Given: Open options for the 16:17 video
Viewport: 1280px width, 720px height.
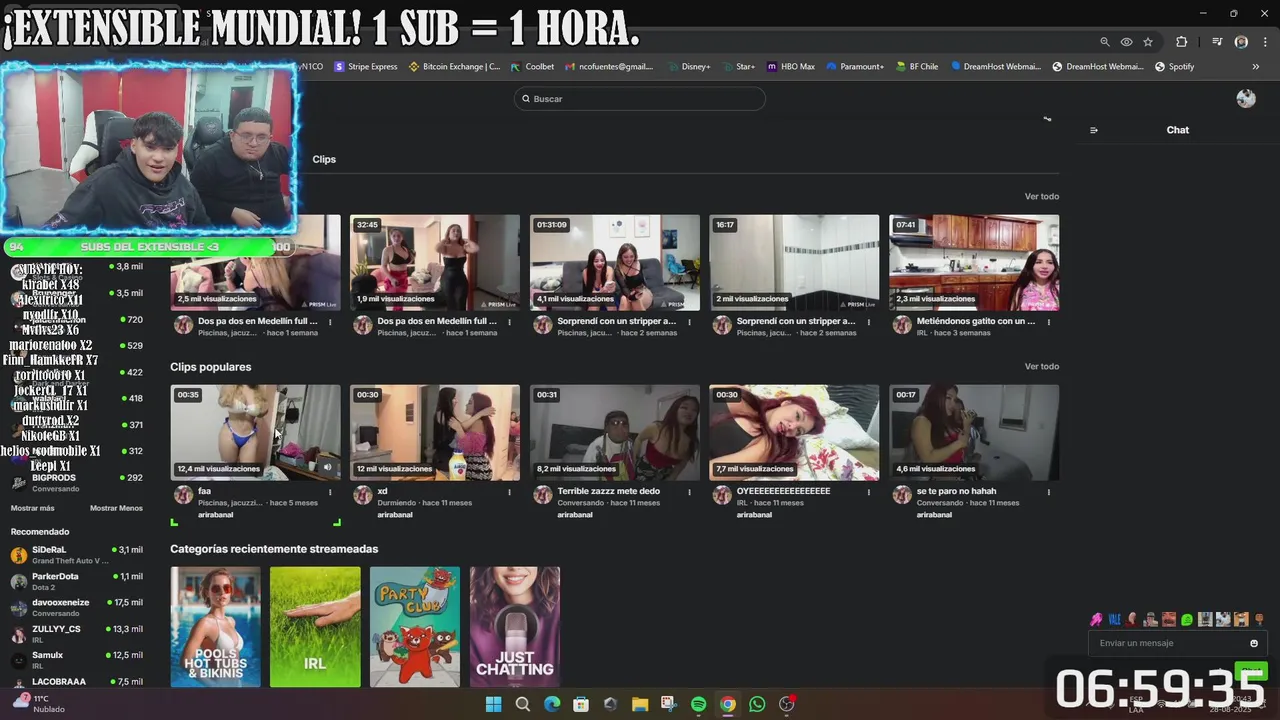Looking at the screenshot, I should [x=868, y=322].
